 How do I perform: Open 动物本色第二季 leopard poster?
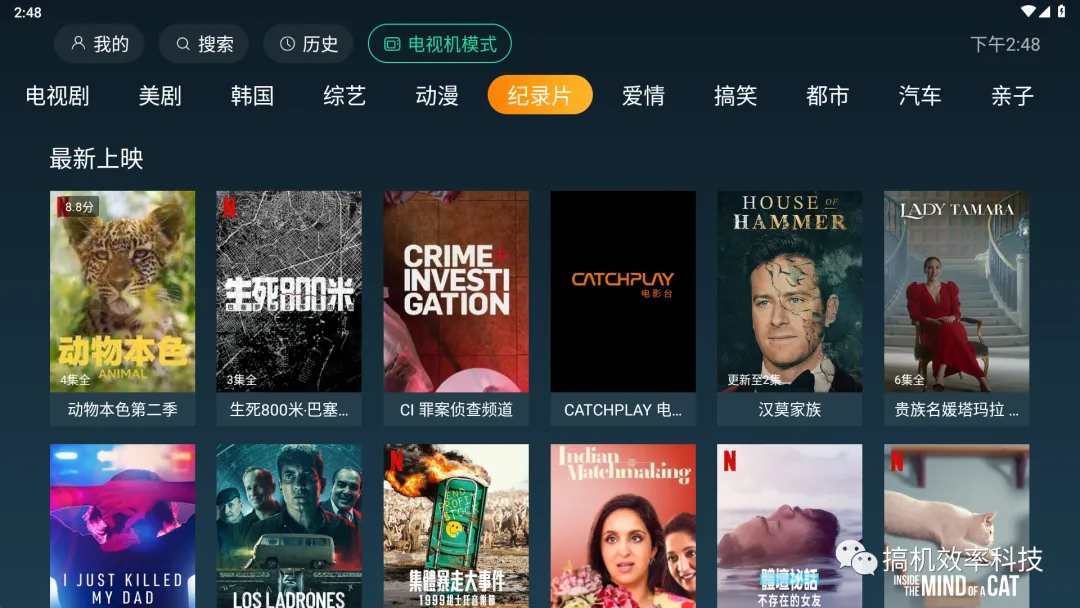[x=123, y=308]
